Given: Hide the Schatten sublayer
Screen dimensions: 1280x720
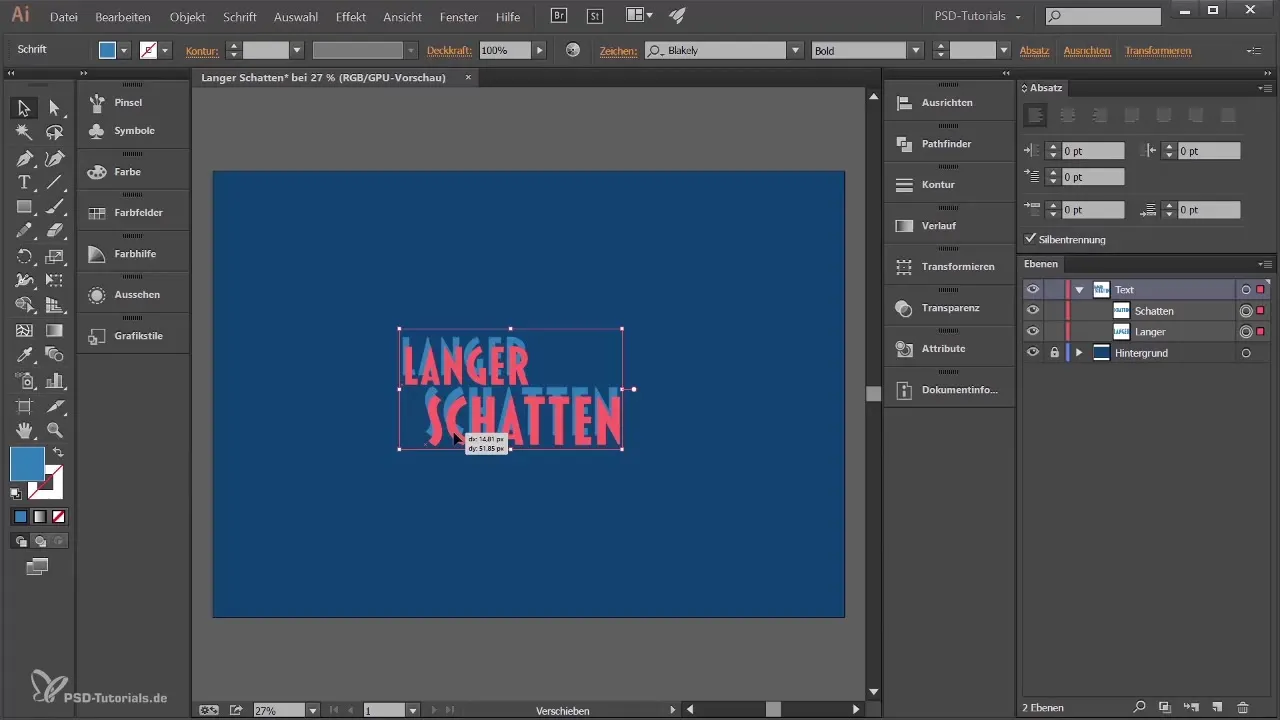Looking at the screenshot, I should click(1033, 311).
